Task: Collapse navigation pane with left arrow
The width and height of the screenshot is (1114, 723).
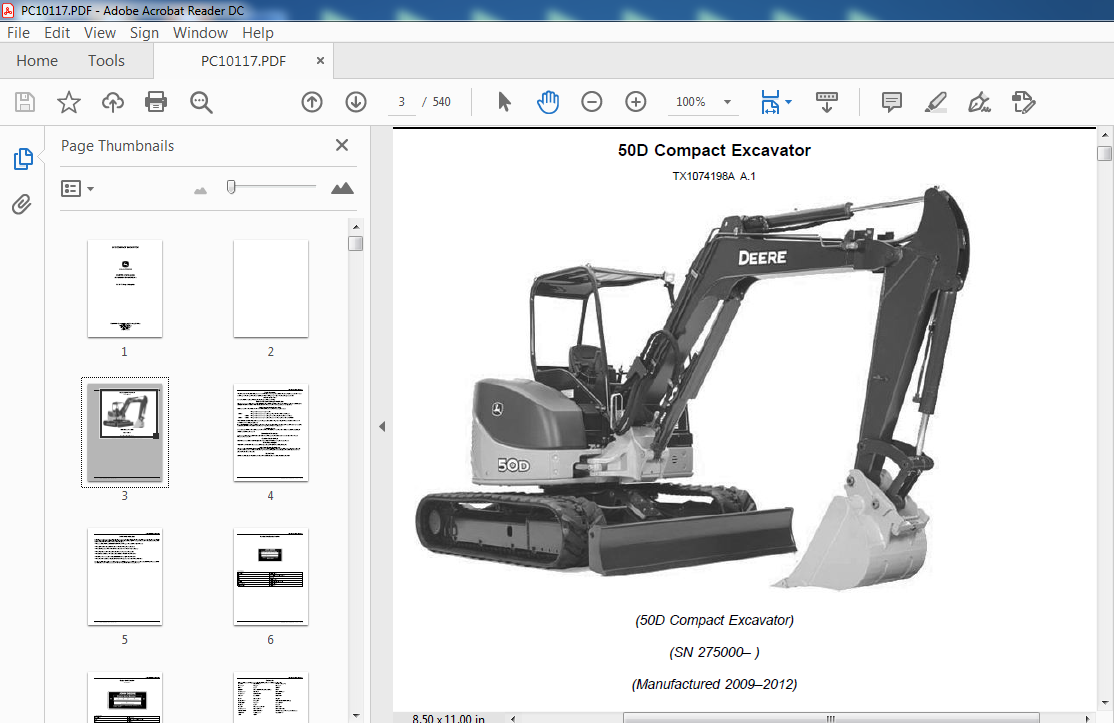Action: point(382,427)
